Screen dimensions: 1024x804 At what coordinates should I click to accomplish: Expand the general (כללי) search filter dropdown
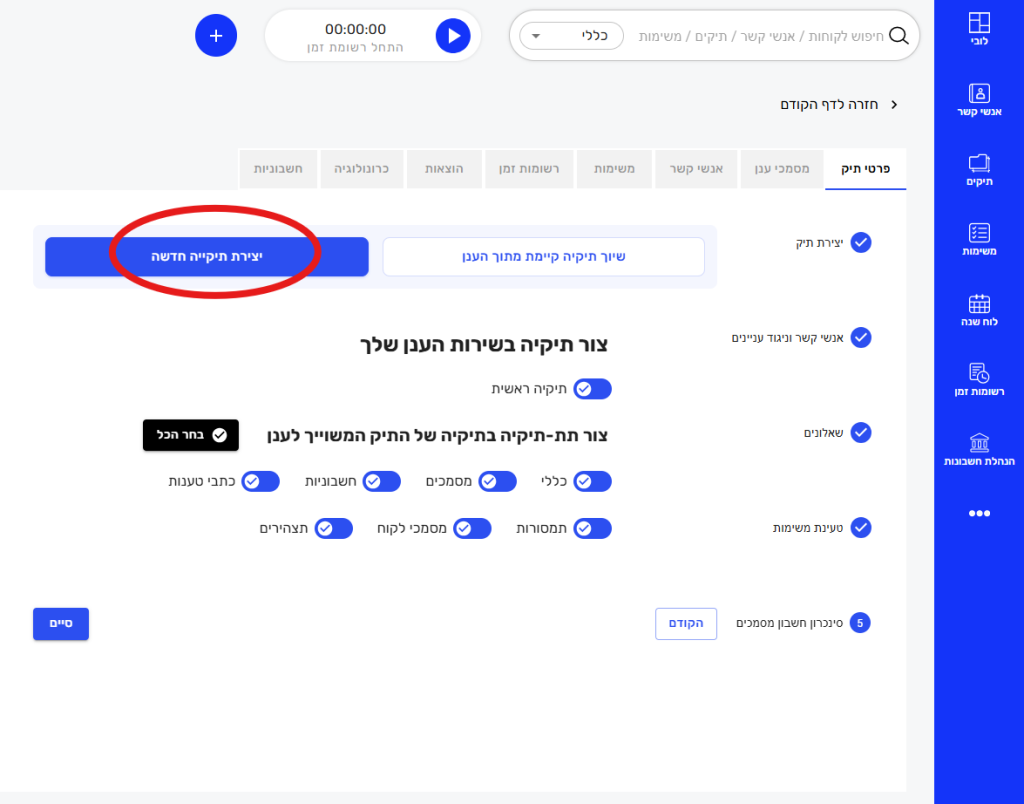571,36
